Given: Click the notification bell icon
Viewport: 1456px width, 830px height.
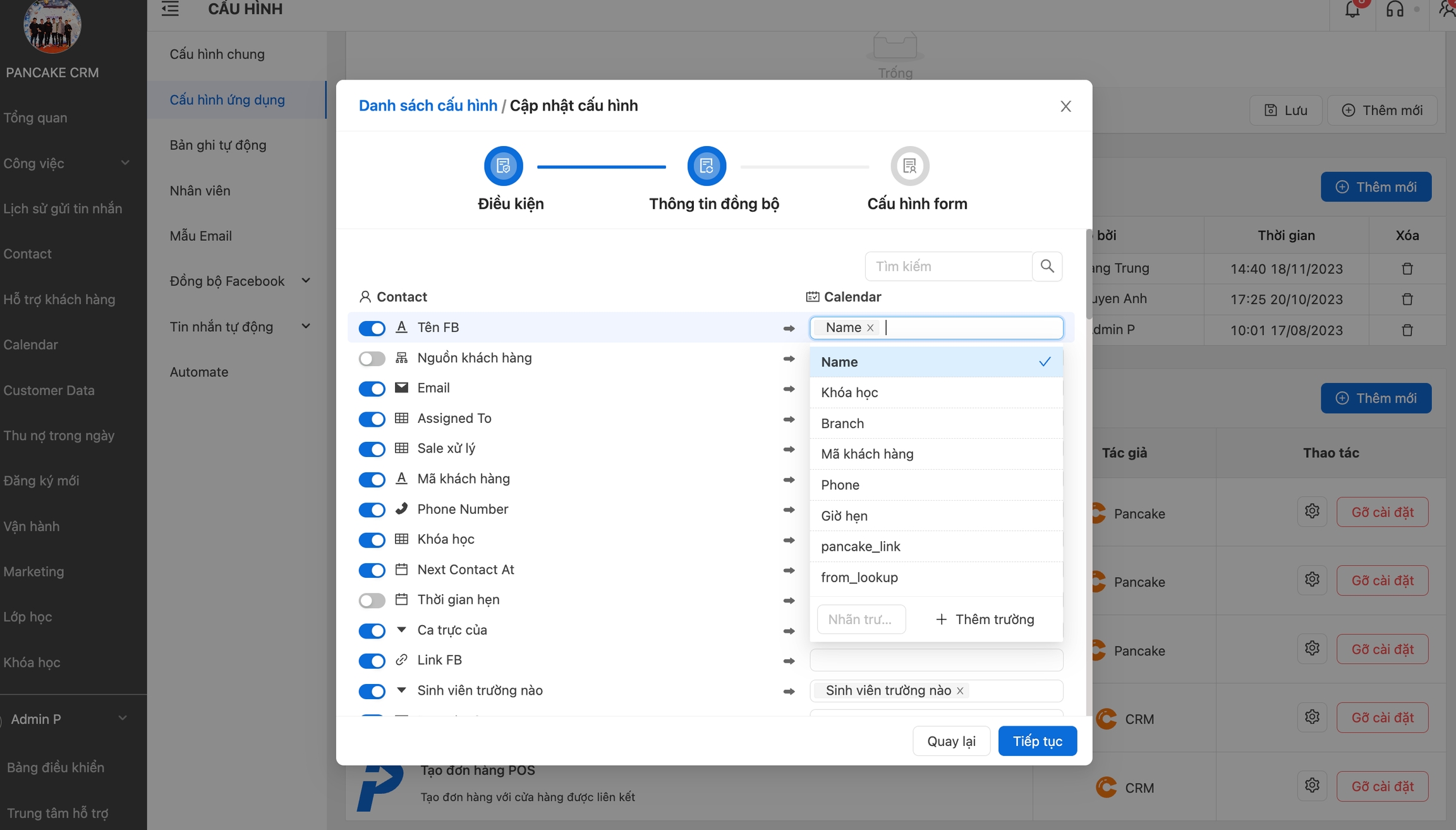Looking at the screenshot, I should pos(1352,9).
